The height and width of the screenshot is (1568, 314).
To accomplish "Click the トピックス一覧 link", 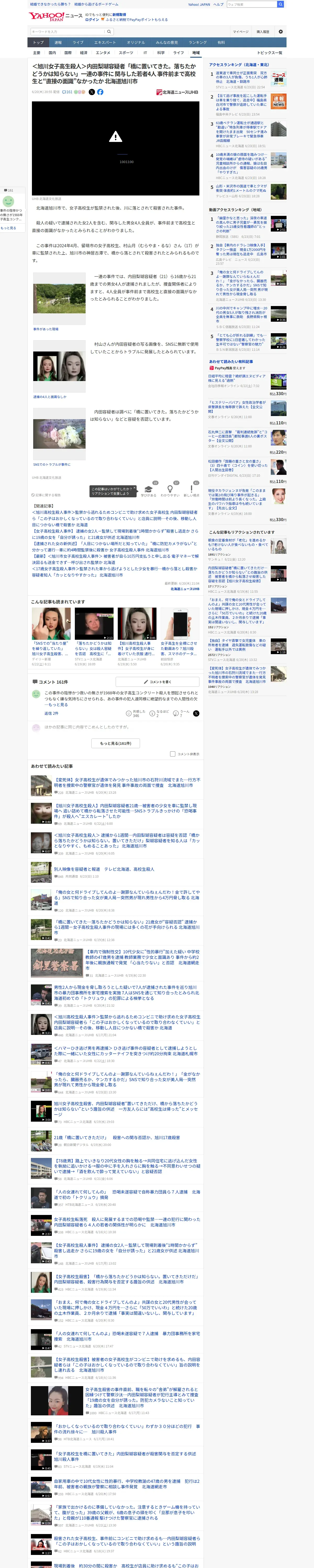I will [270, 53].
